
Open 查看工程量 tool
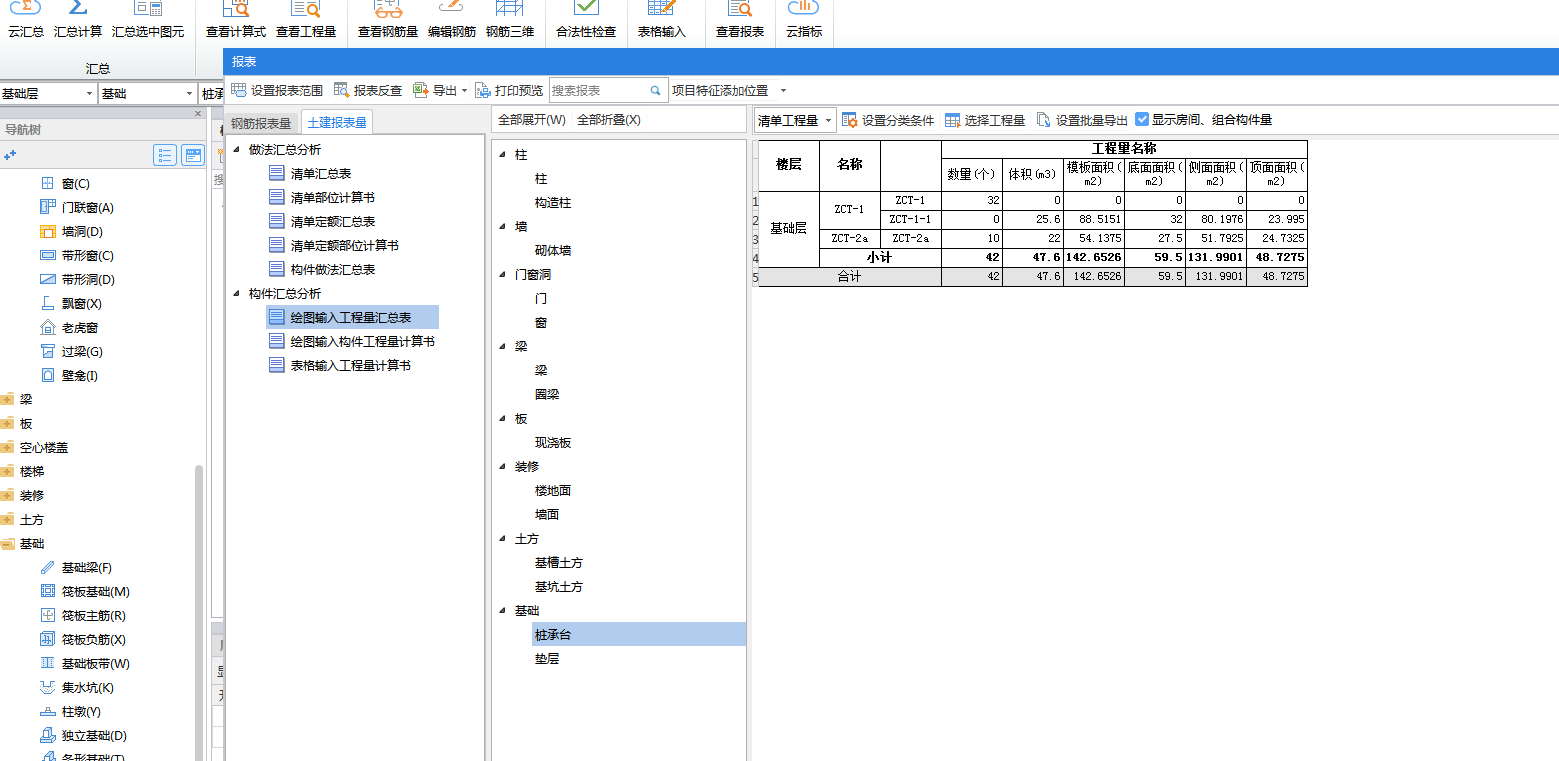click(x=306, y=20)
